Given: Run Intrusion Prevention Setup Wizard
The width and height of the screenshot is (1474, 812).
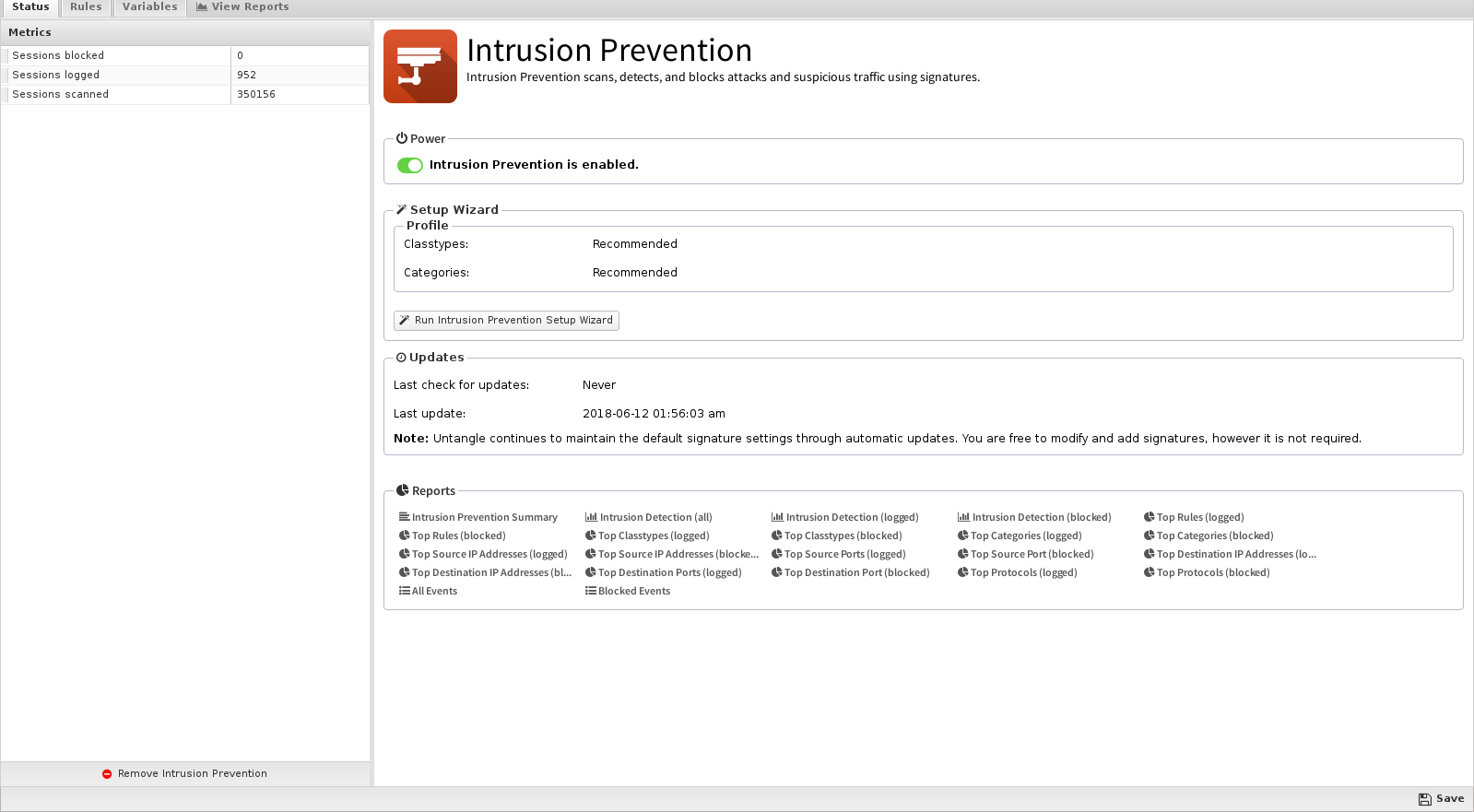Looking at the screenshot, I should tap(506, 320).
